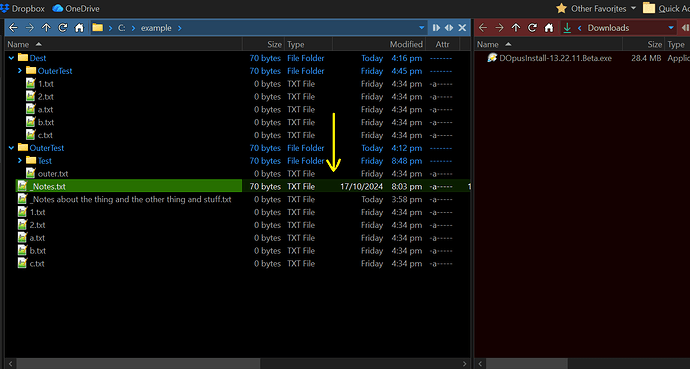Sort Downloads pane by Name column
The image size is (690, 369).
click(x=548, y=44)
